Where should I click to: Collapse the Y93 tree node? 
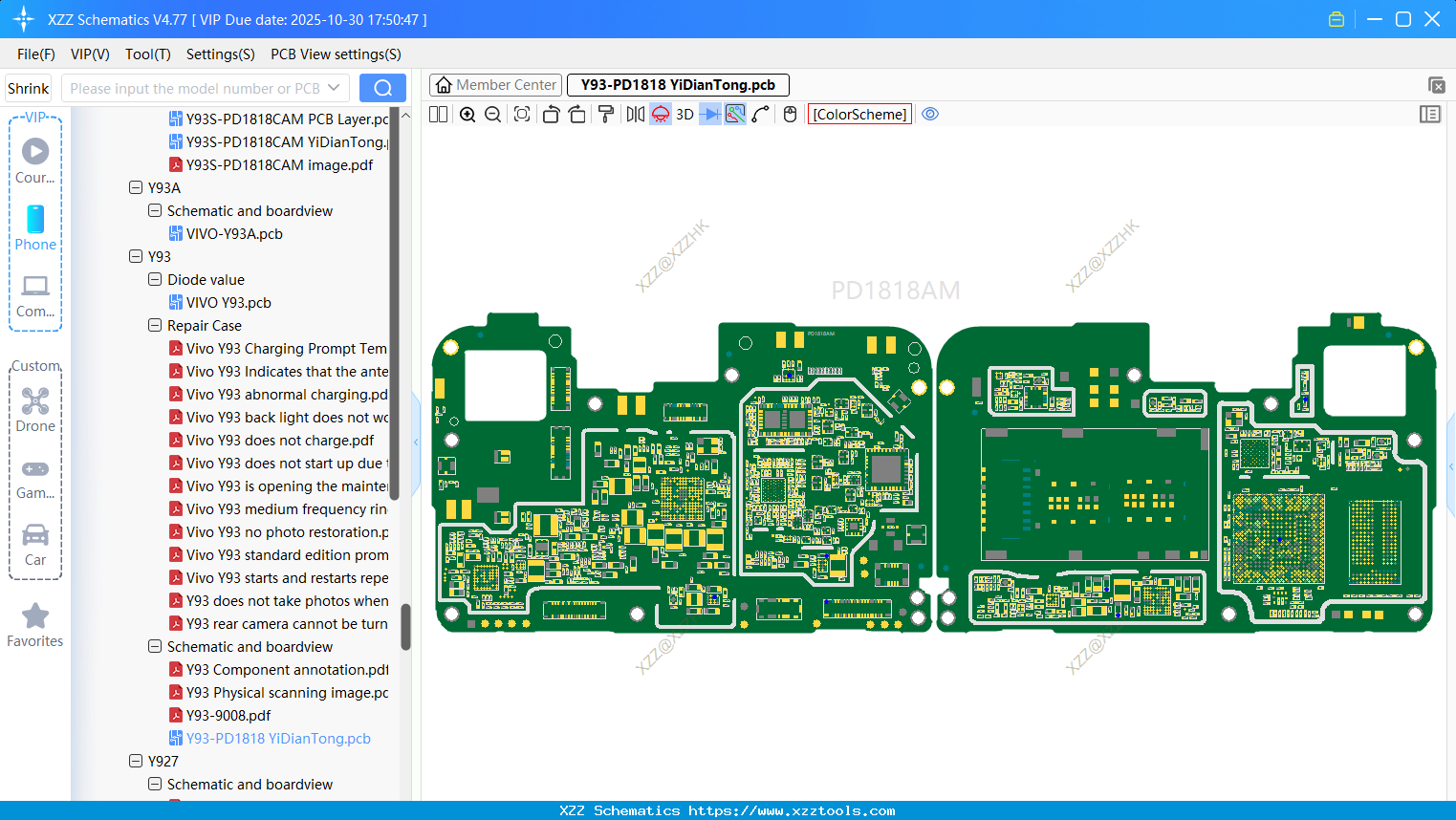(136, 256)
